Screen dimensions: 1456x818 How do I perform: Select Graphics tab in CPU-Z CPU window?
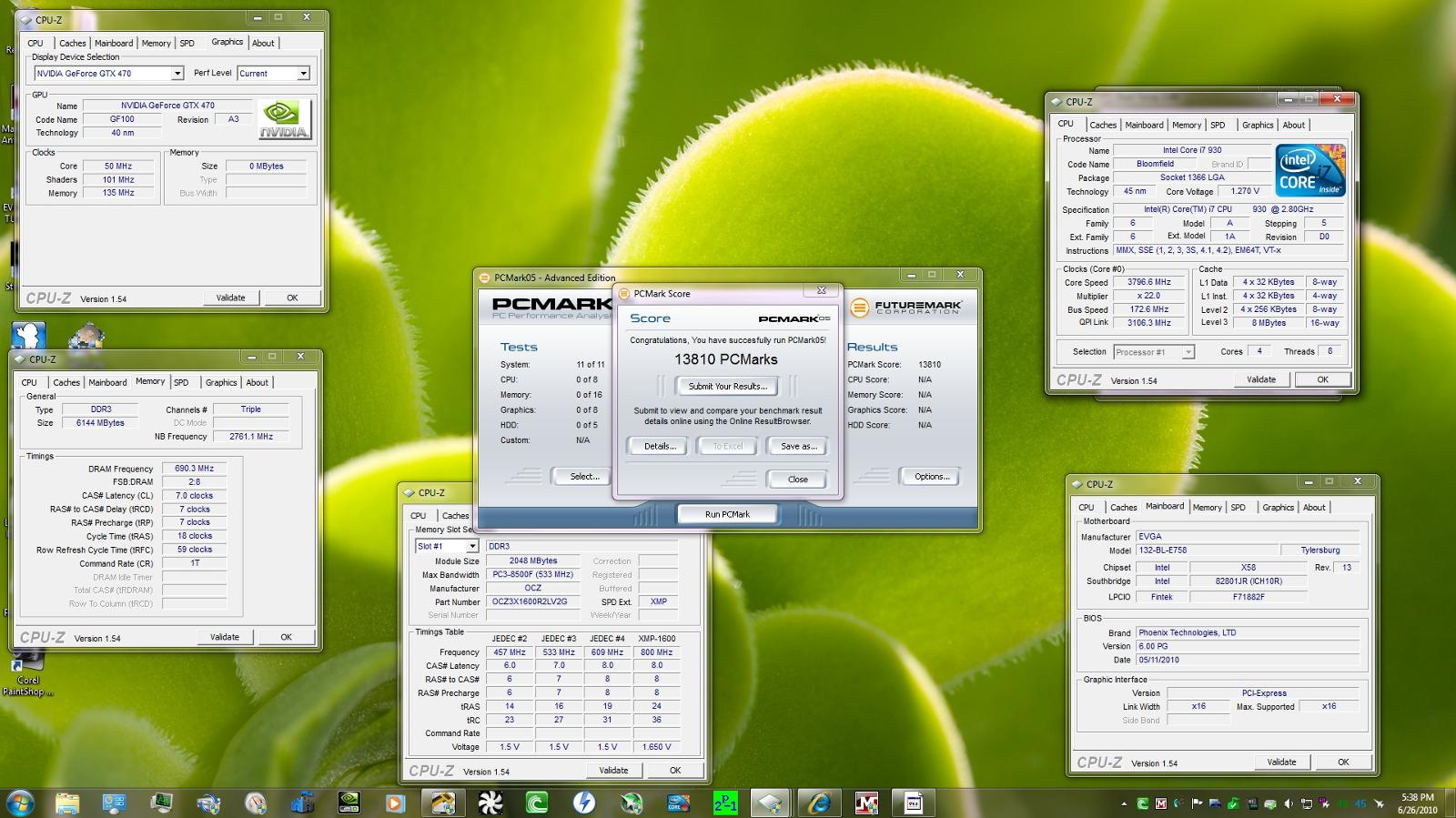tap(1258, 125)
